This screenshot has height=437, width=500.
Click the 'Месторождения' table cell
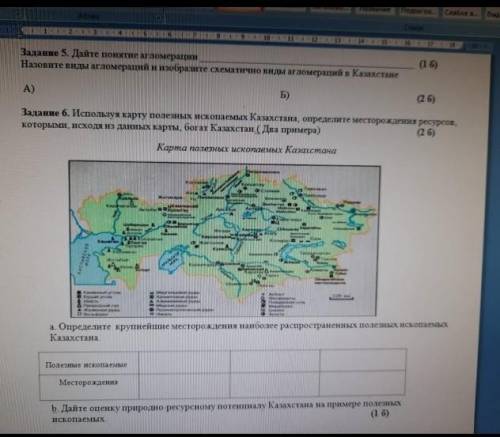pyautogui.click(x=89, y=387)
